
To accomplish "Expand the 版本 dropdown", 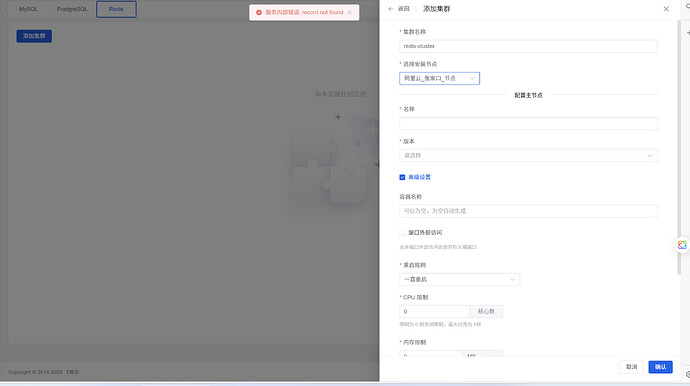I will coord(528,155).
